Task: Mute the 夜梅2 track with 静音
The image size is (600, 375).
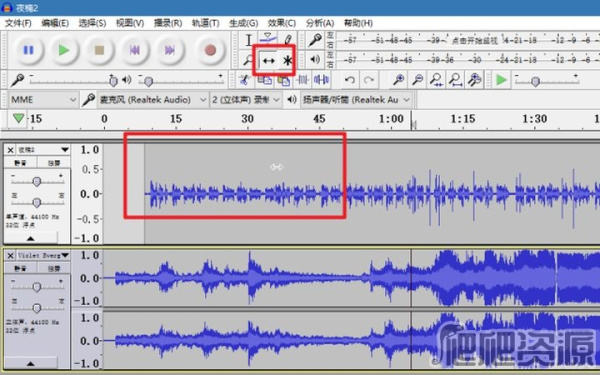Action: [x=20, y=163]
